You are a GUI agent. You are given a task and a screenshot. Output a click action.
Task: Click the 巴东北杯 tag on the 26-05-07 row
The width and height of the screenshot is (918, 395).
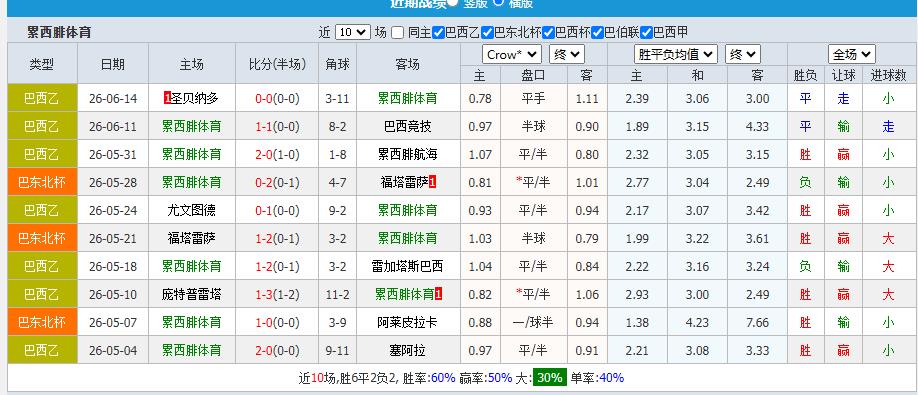tap(42, 322)
